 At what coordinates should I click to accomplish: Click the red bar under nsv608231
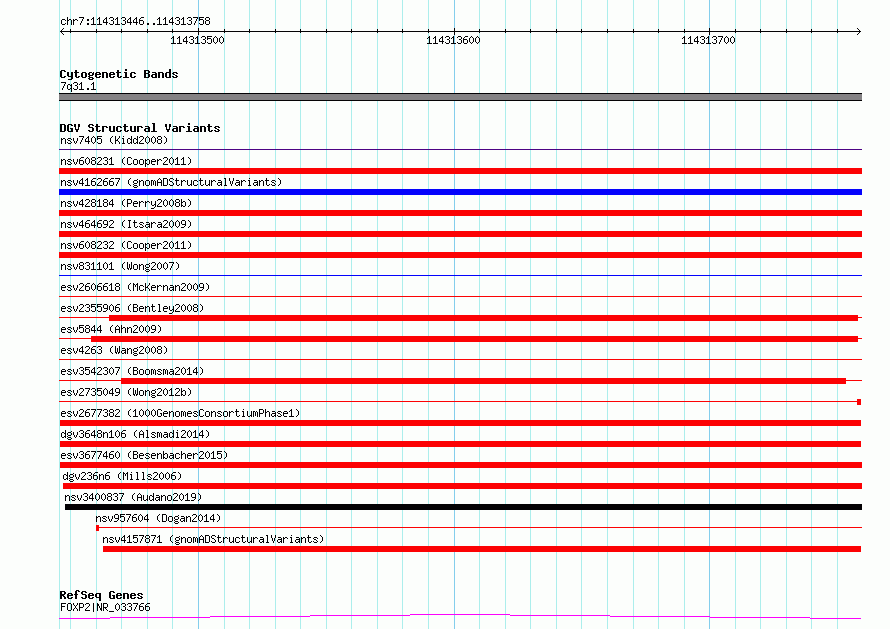pos(460,171)
